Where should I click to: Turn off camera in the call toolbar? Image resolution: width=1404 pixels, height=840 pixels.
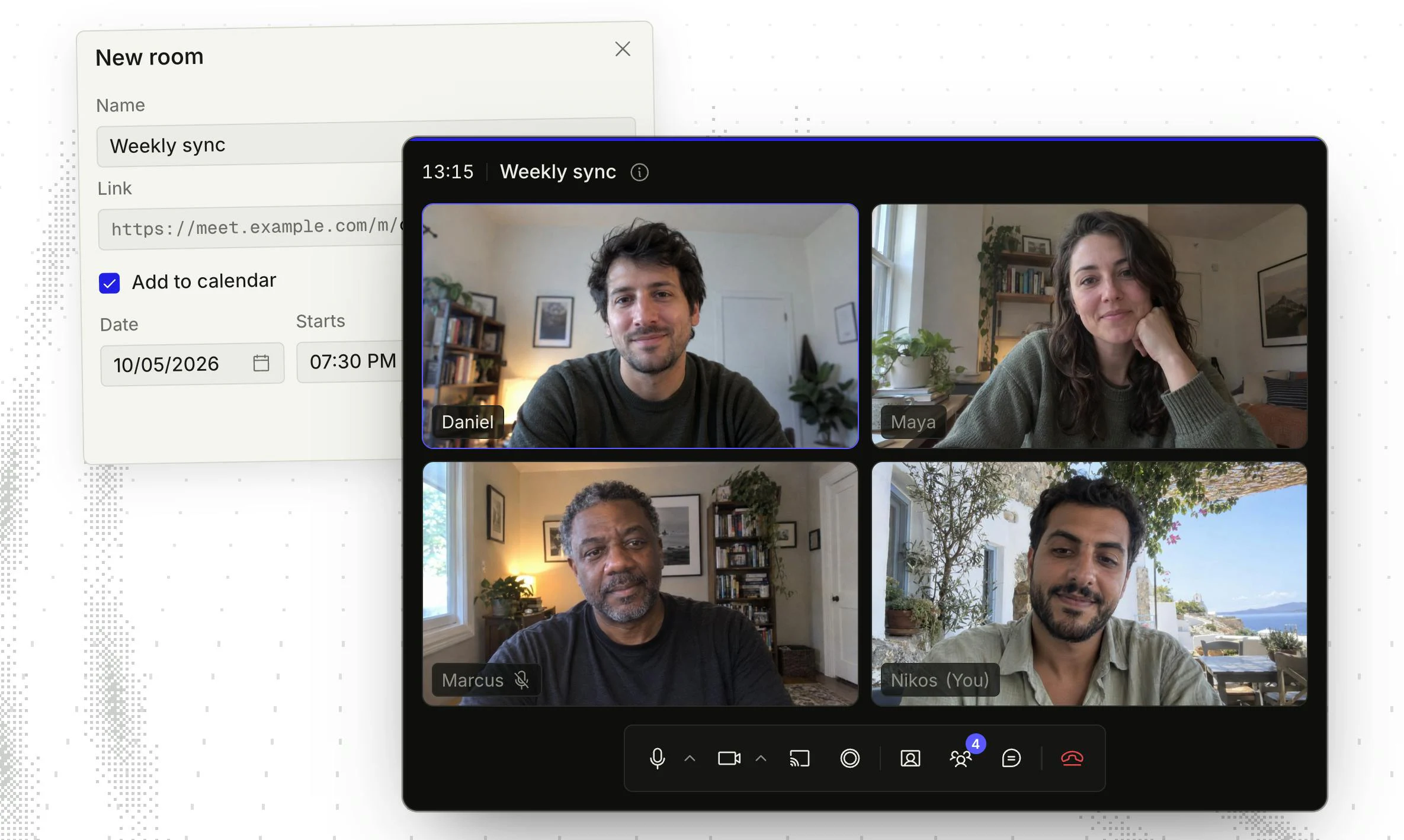pos(729,758)
